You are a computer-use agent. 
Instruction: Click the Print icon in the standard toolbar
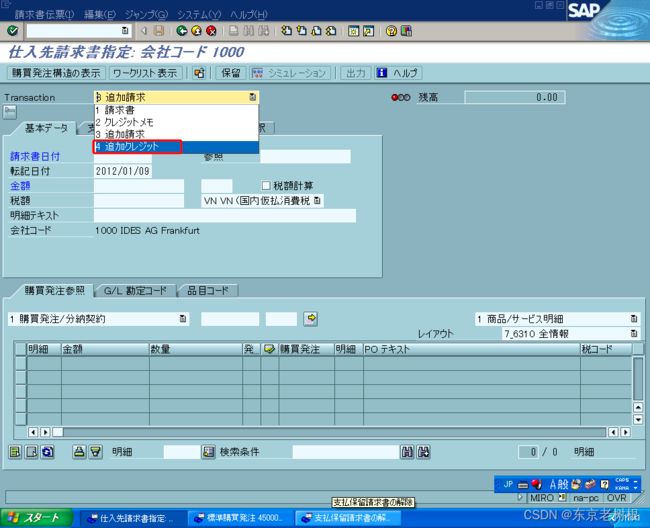234,31
